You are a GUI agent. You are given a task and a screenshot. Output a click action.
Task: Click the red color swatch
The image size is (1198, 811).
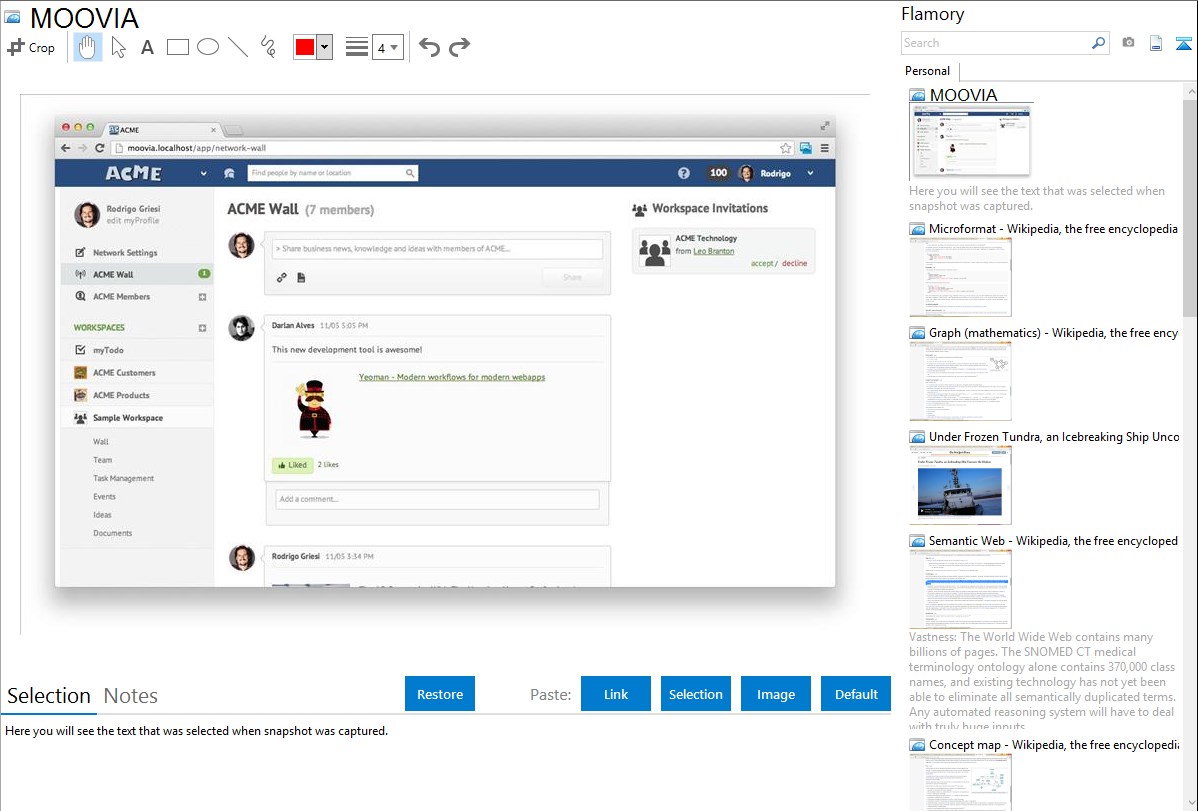(305, 47)
